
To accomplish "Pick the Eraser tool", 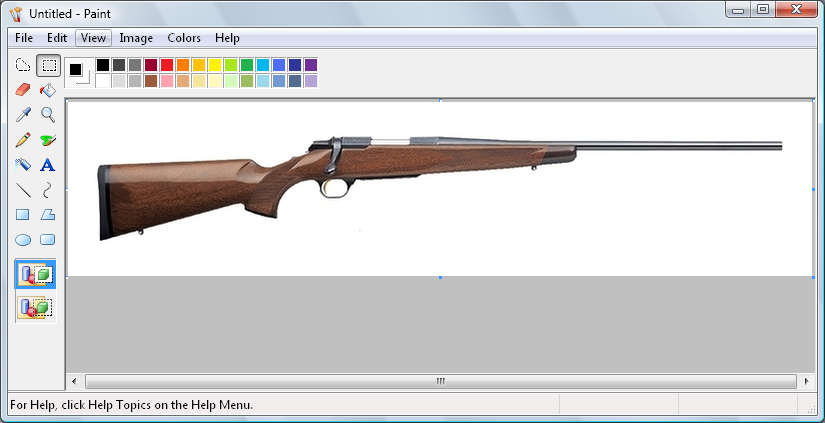I will pos(23,90).
